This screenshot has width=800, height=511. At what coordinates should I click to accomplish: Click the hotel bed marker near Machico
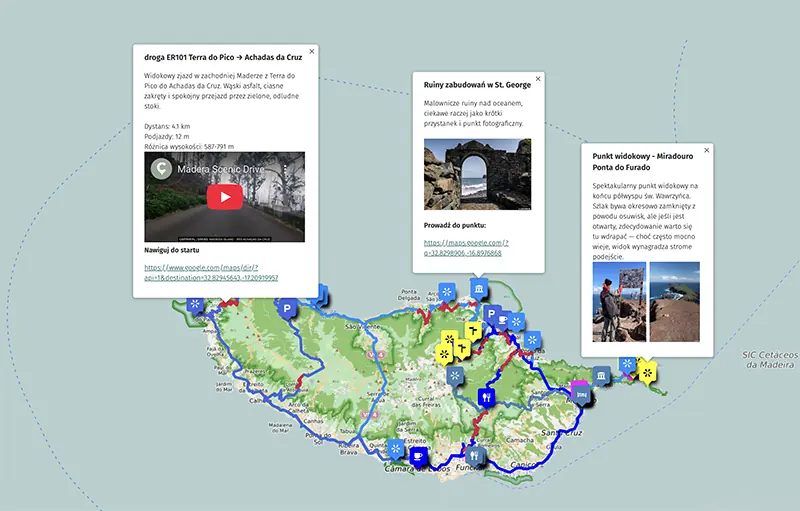[x=581, y=394]
